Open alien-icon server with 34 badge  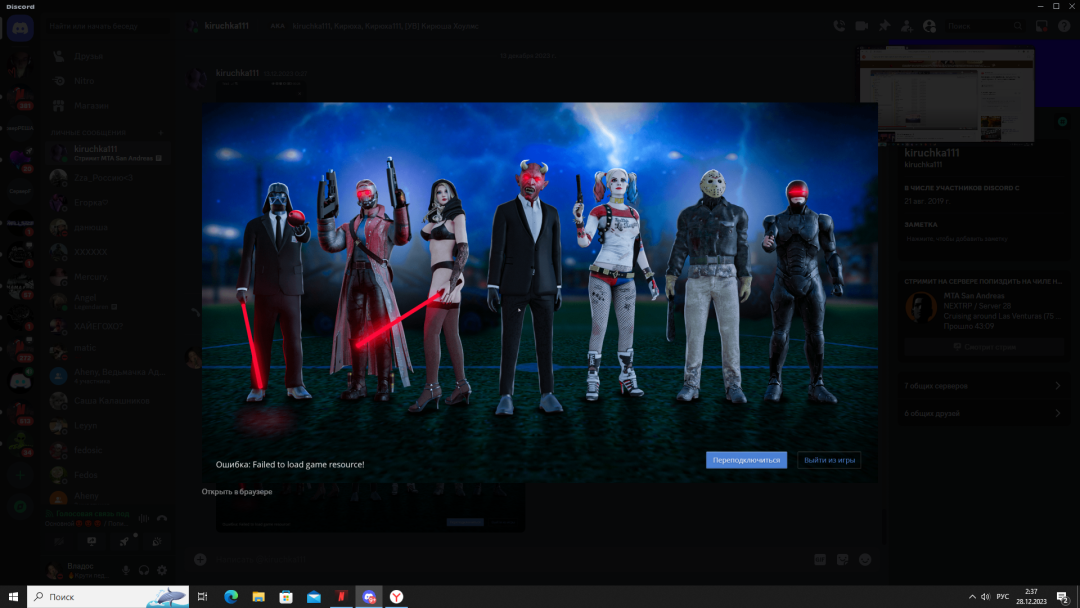[20, 444]
